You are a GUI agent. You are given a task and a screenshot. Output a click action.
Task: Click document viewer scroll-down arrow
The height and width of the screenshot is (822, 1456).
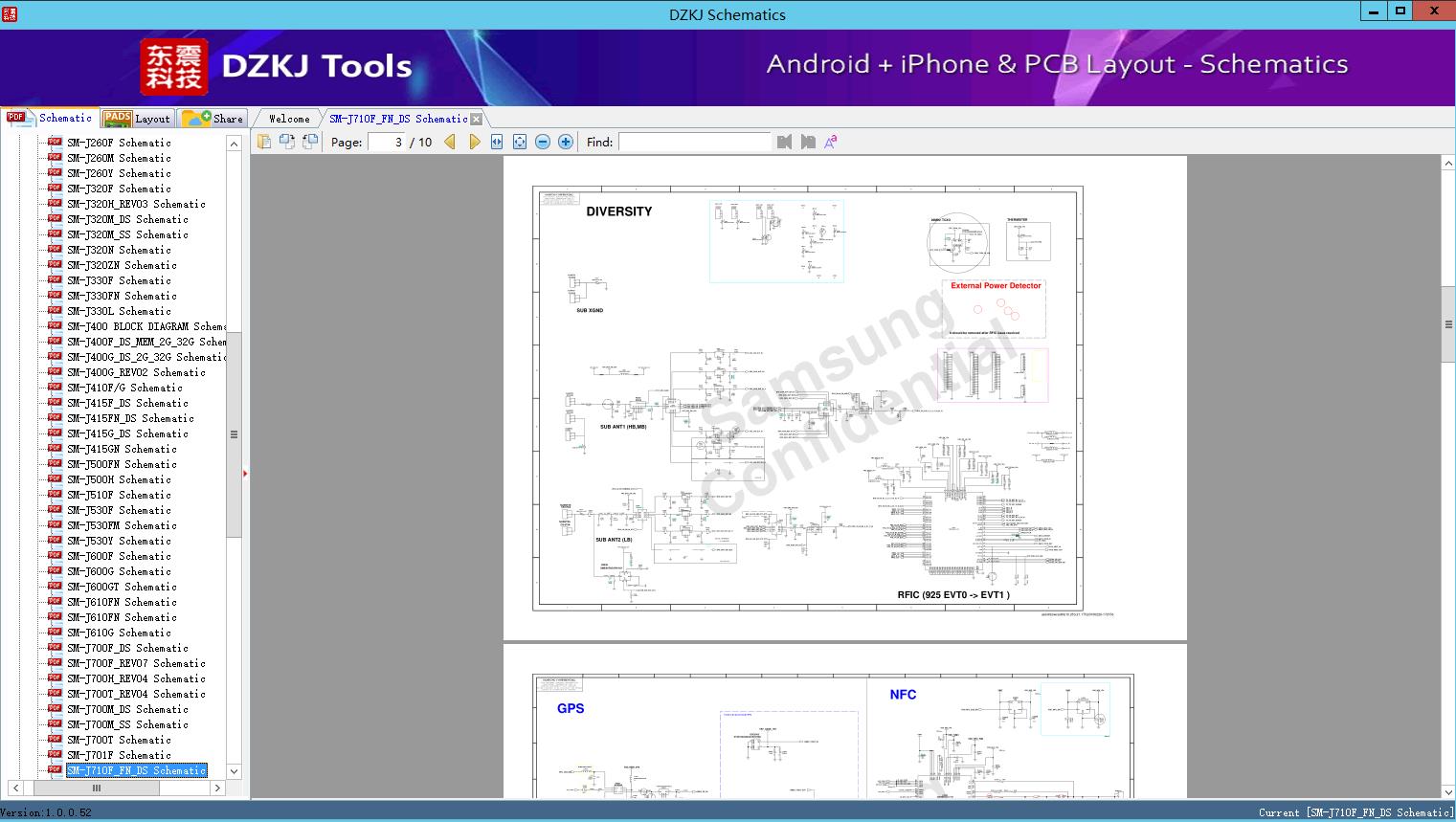(1448, 791)
